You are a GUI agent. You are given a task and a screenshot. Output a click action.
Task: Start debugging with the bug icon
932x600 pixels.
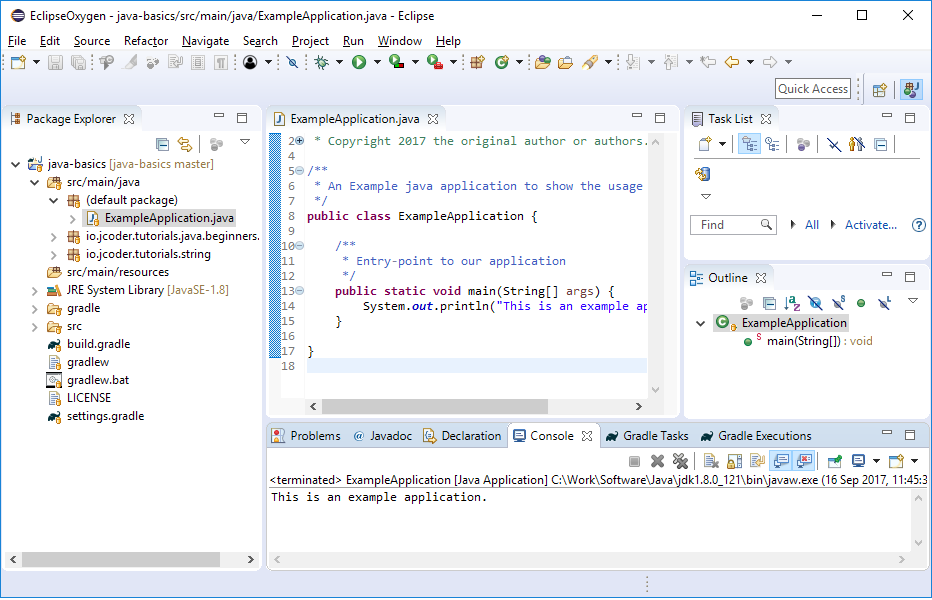[x=322, y=62]
